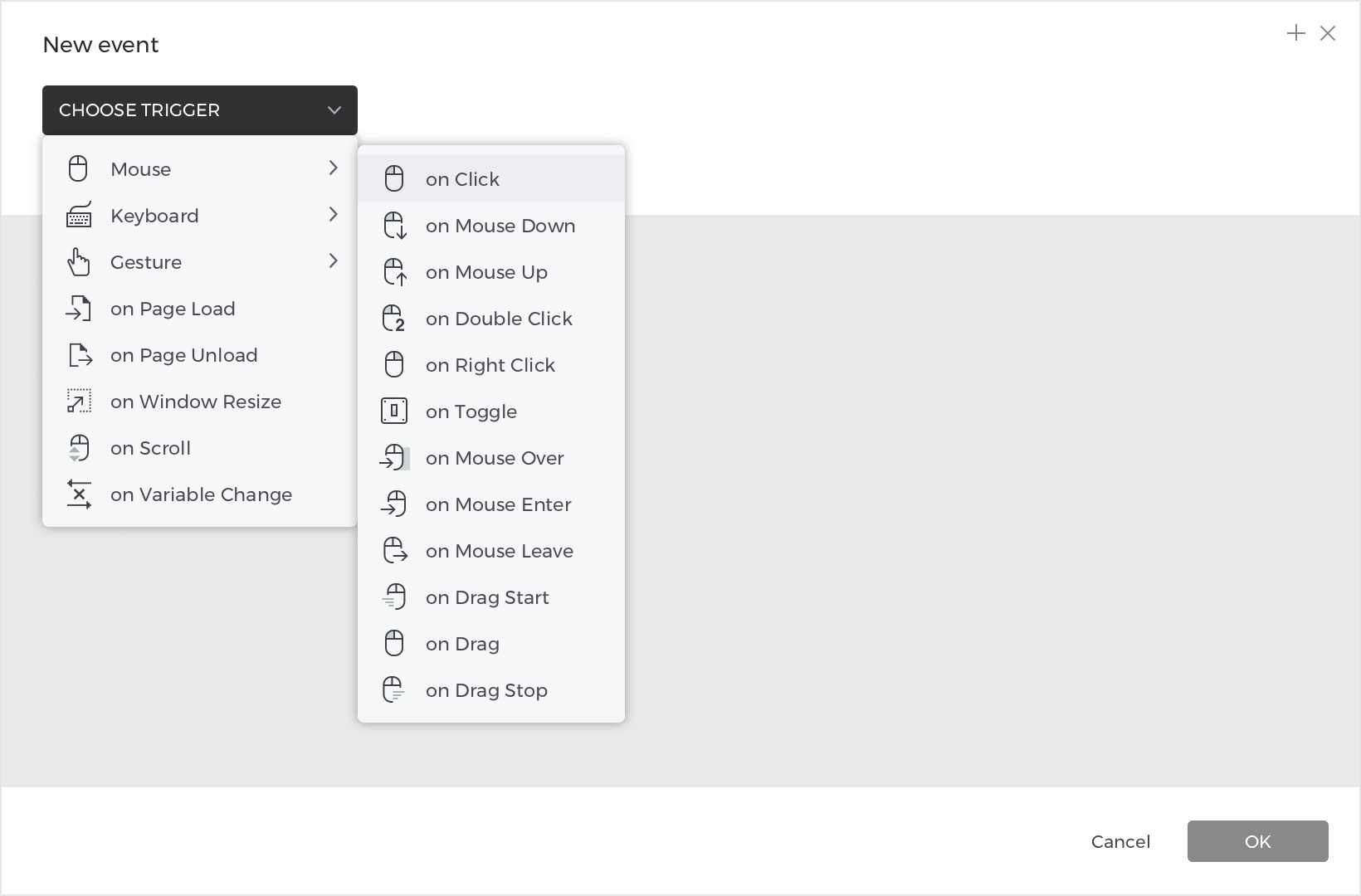Click the plus icon at top right
Viewport: 1361px width, 896px height.
1295,33
